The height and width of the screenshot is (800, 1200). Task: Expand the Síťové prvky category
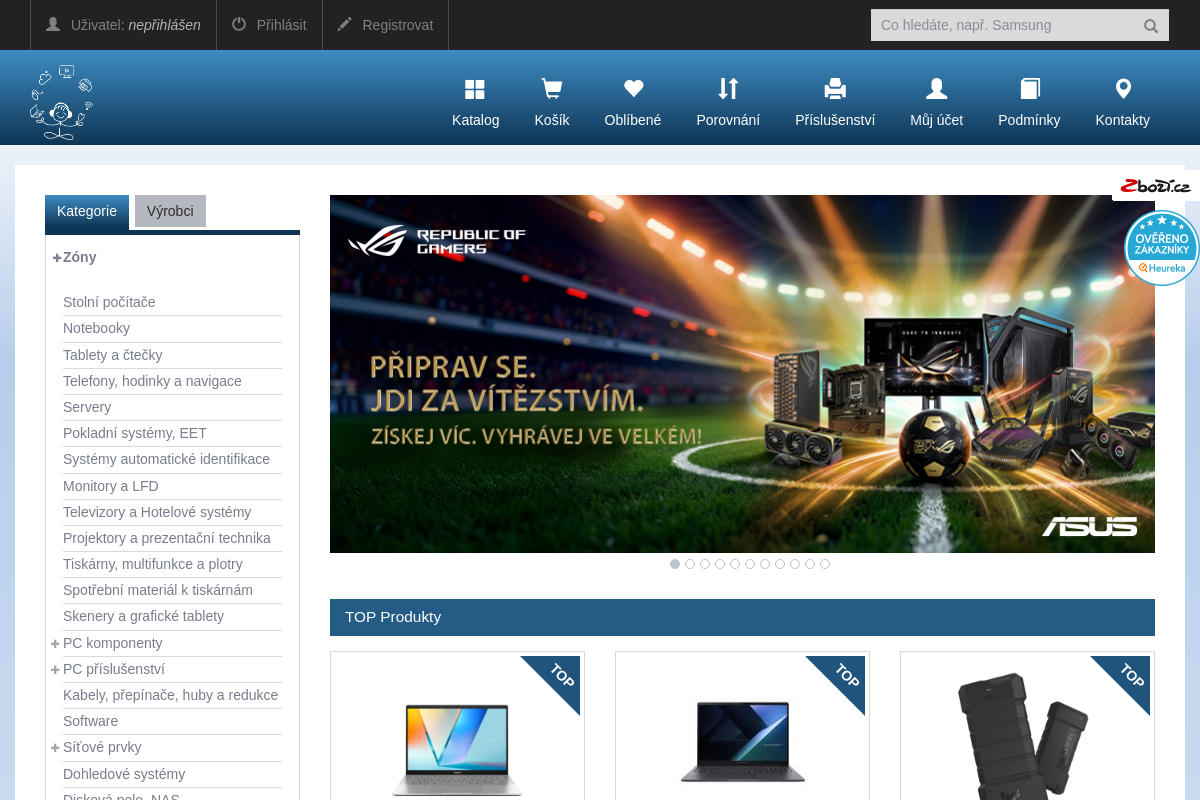55,747
